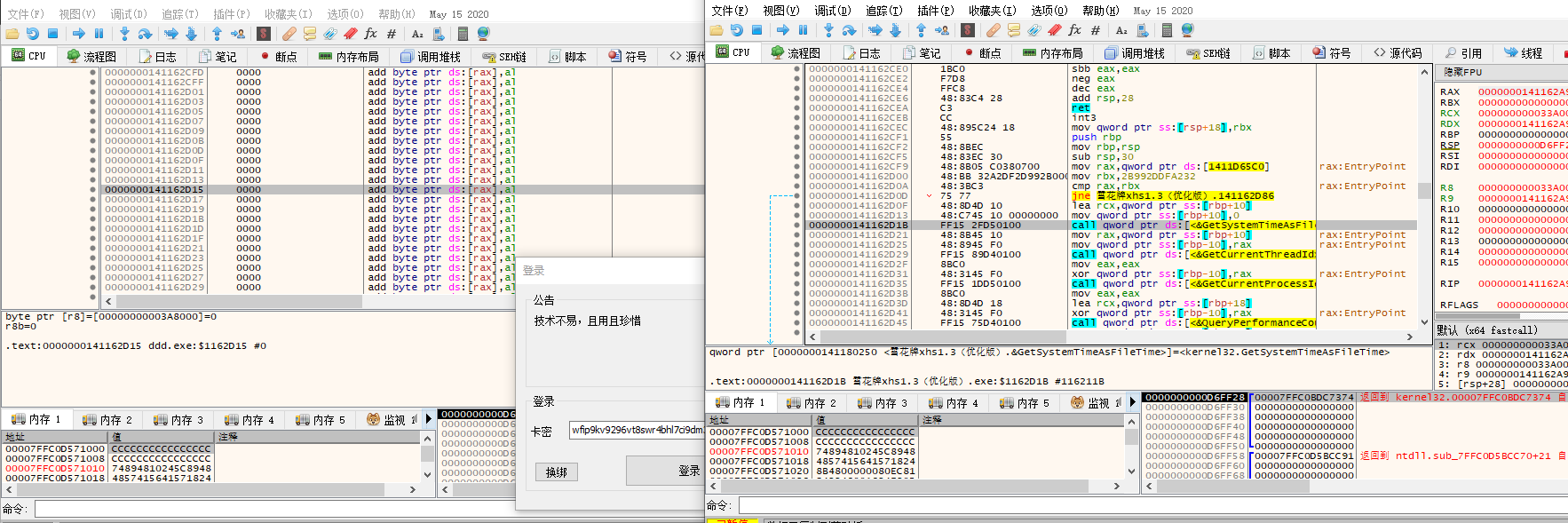Viewport: 1568px width, 523px height.
Task: Open 默认 (x64 fastcall) calling convention dropdown
Action: coord(1501,330)
